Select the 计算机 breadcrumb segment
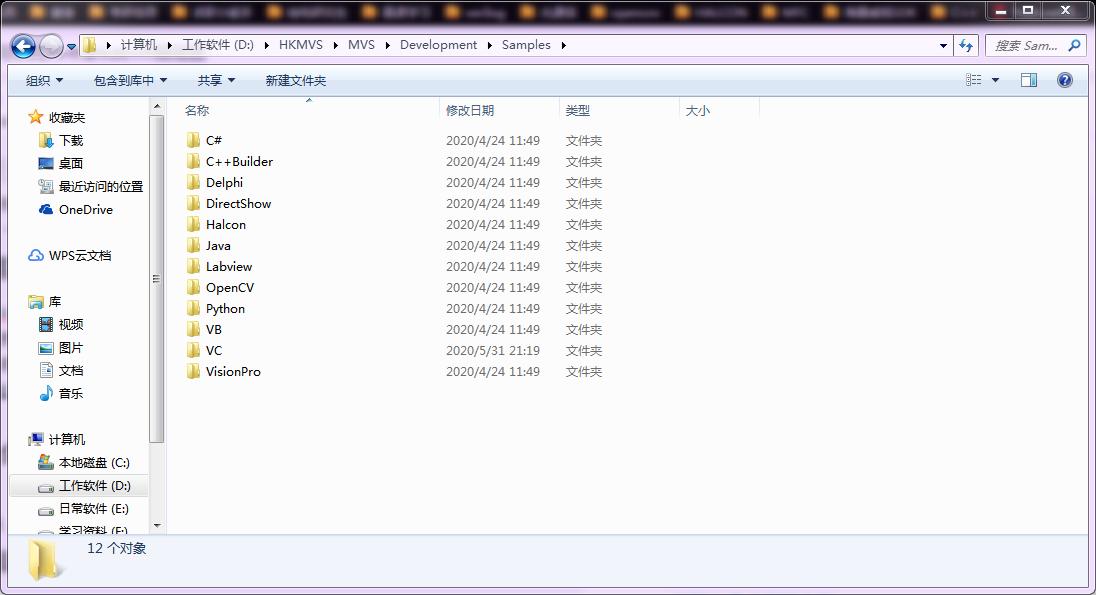Viewport: 1096px width, 595px height. pos(138,45)
